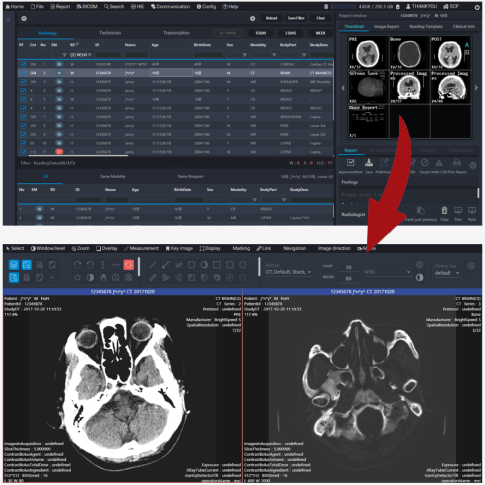485x485 pixels.
Task: Open the Window/level settings gear icon
Action: click(420, 265)
